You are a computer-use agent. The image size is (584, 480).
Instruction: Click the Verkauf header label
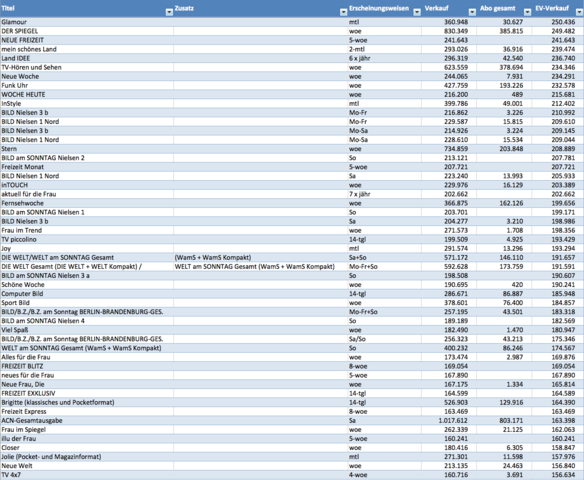(x=437, y=8)
